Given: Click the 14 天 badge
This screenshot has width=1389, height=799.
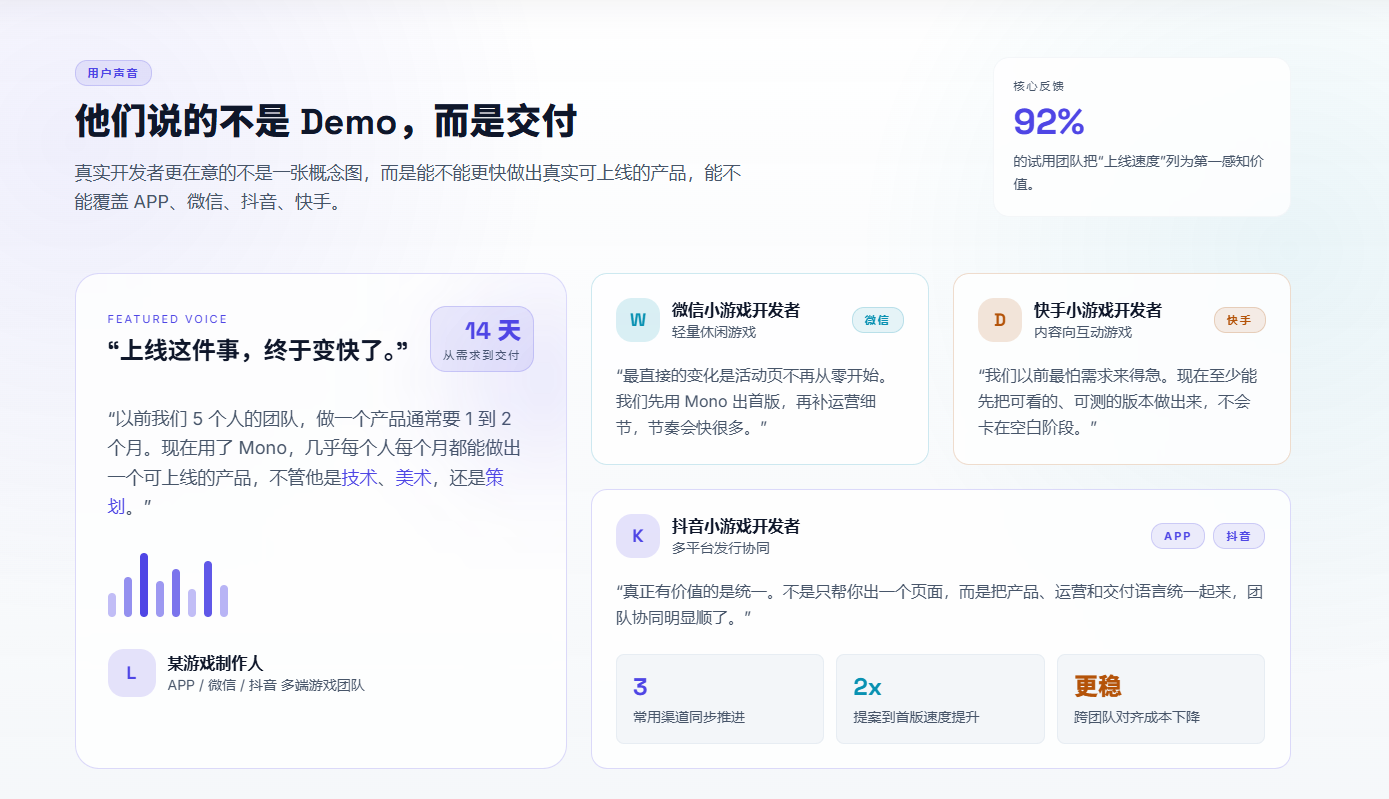Looking at the screenshot, I should [482, 339].
